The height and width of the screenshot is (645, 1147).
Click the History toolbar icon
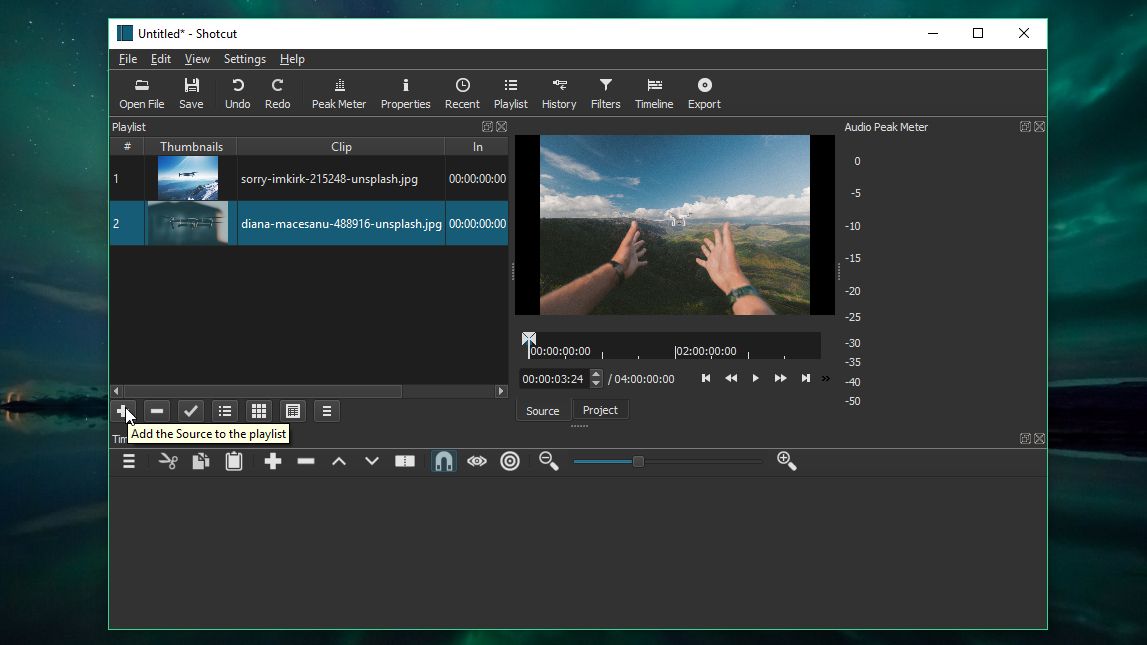coord(559,92)
